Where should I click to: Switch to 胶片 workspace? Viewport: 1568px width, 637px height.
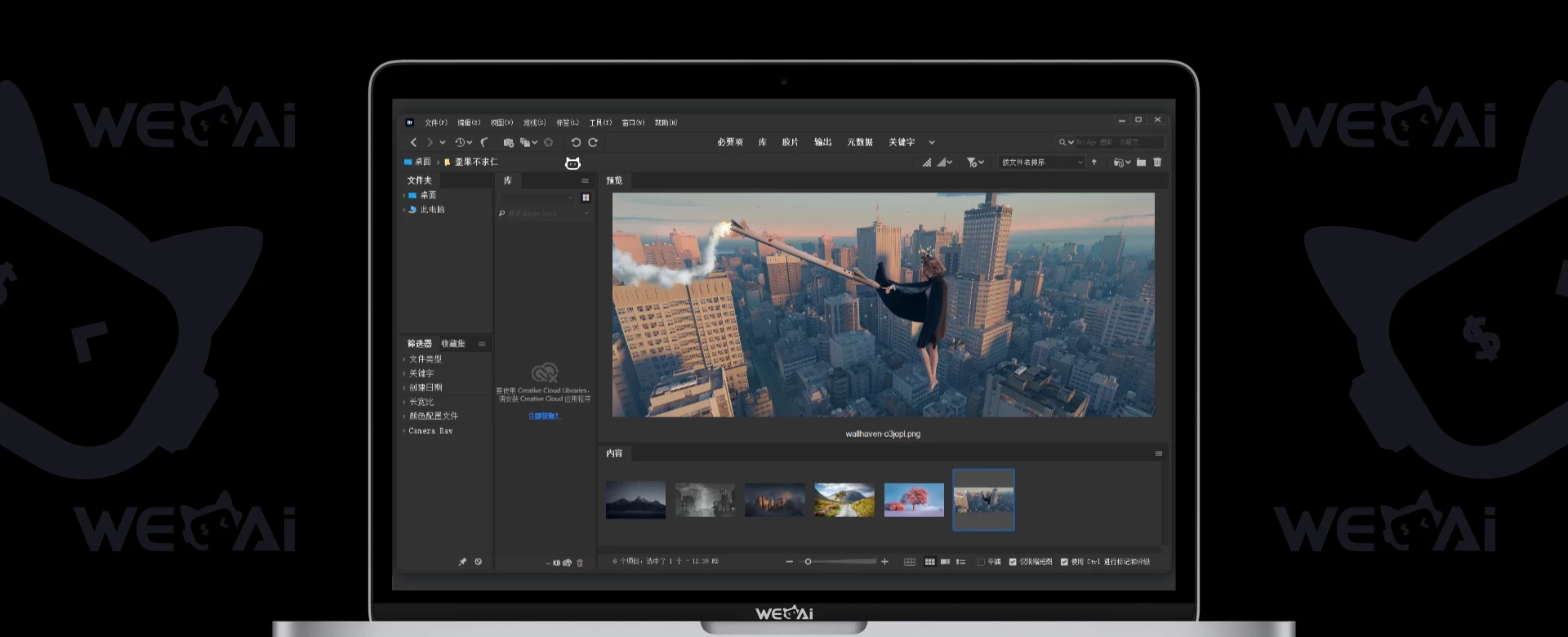(790, 143)
